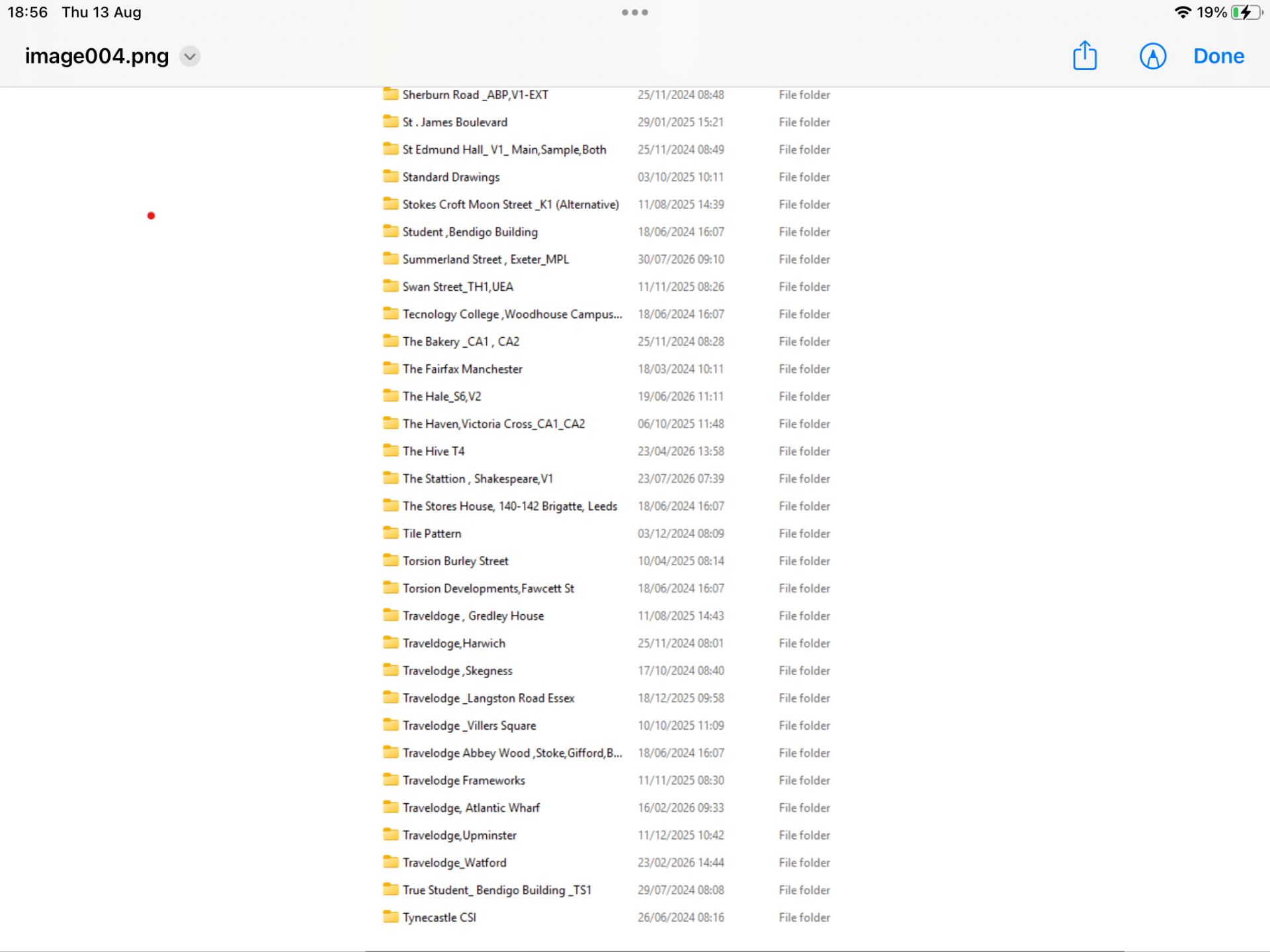Select The Haven,Victoria Cross_CA1_CA2 name
The width and height of the screenshot is (1270, 952).
(493, 424)
